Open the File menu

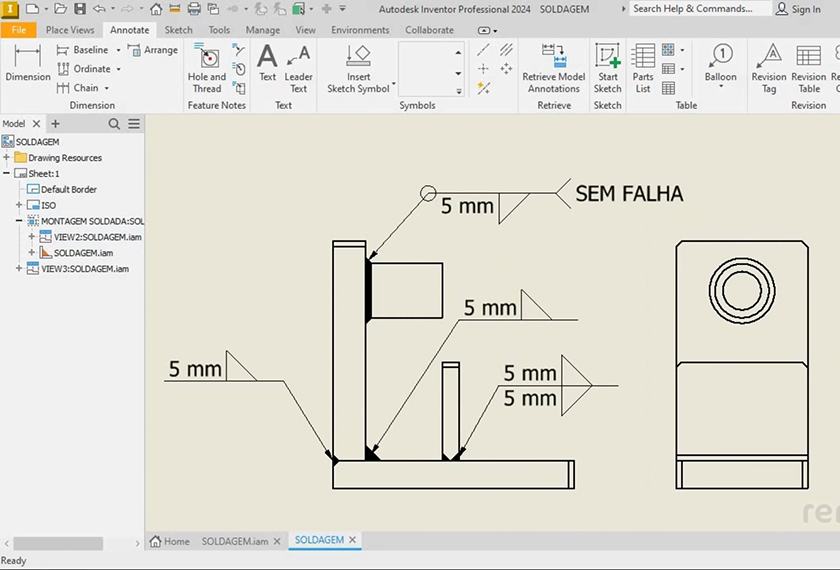pos(18,30)
